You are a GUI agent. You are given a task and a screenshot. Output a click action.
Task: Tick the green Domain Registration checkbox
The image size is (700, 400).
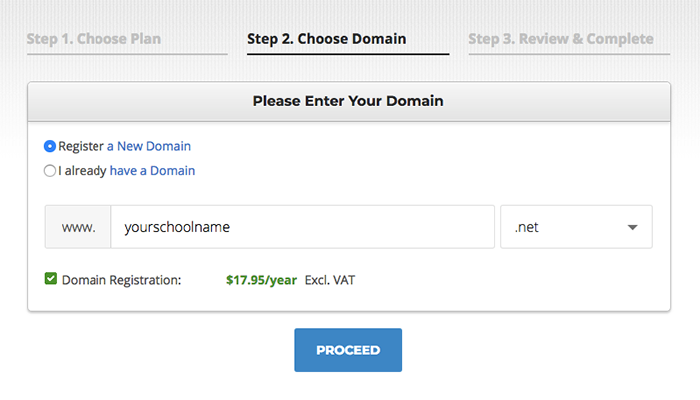(51, 279)
